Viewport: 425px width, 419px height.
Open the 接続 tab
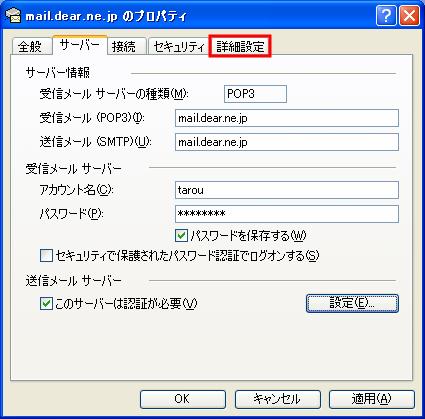point(127,46)
